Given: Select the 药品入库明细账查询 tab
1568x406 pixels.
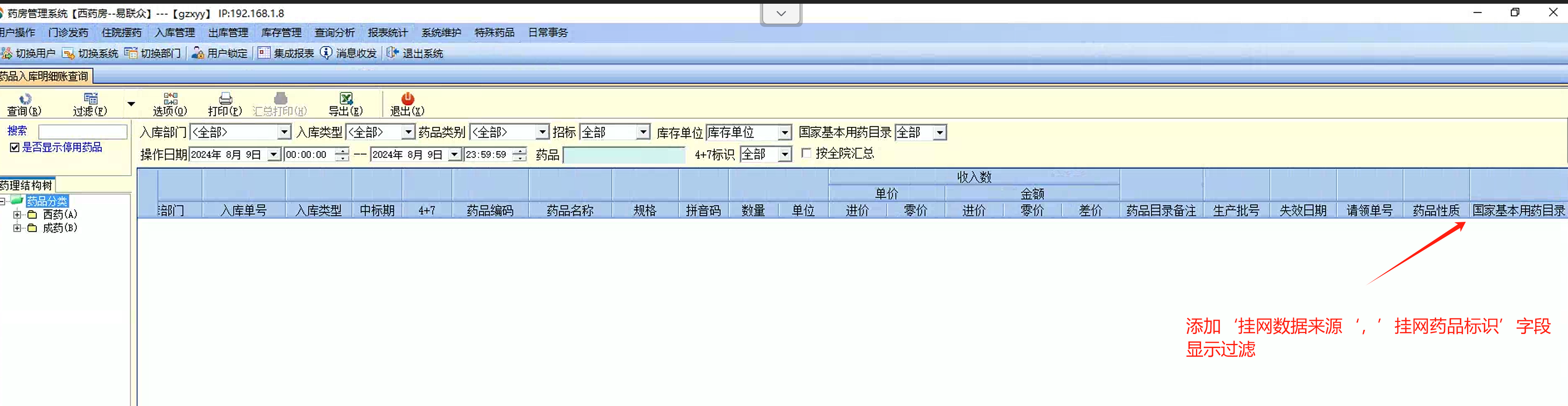Looking at the screenshot, I should click(x=45, y=76).
